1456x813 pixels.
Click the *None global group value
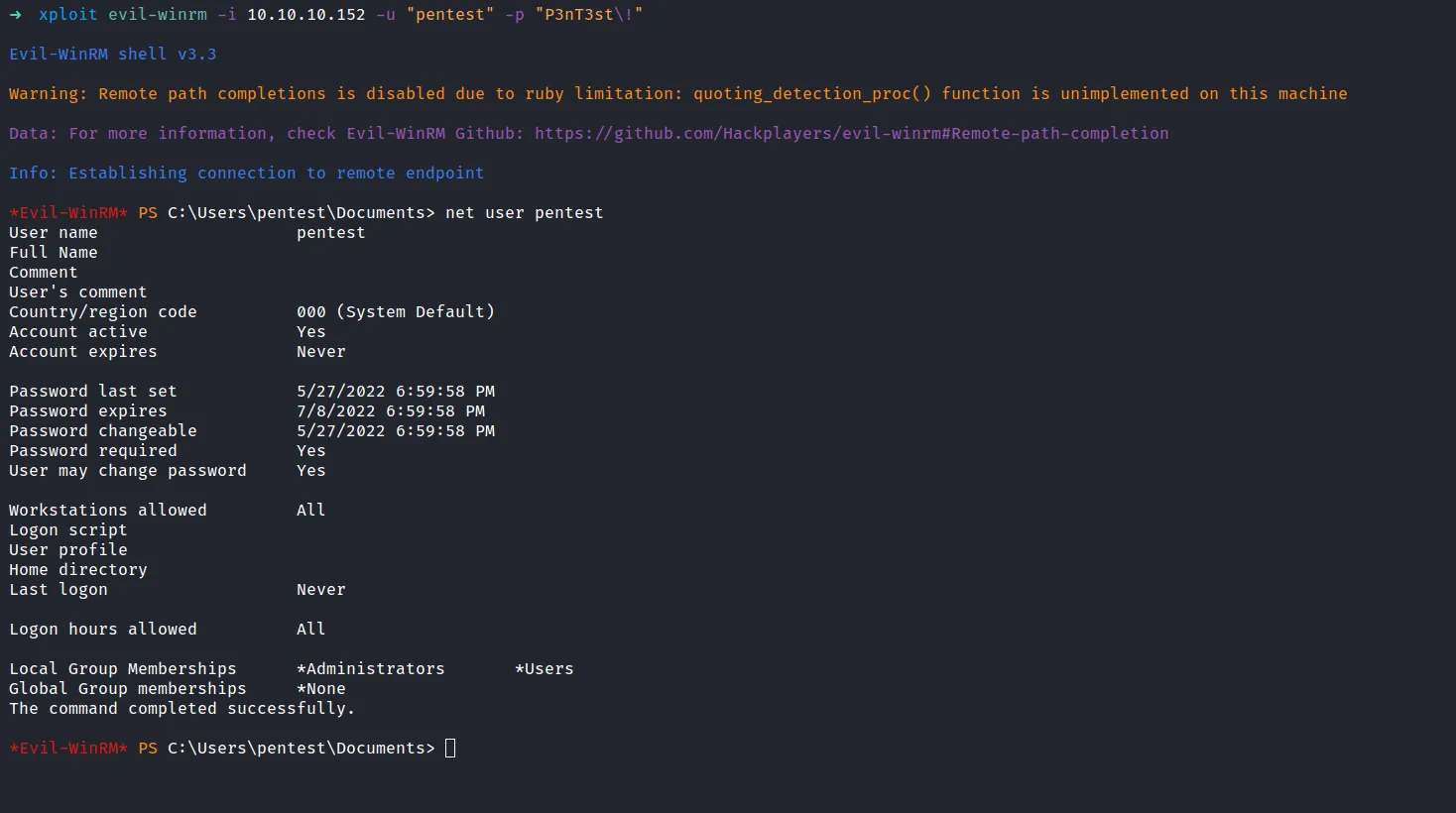point(321,689)
